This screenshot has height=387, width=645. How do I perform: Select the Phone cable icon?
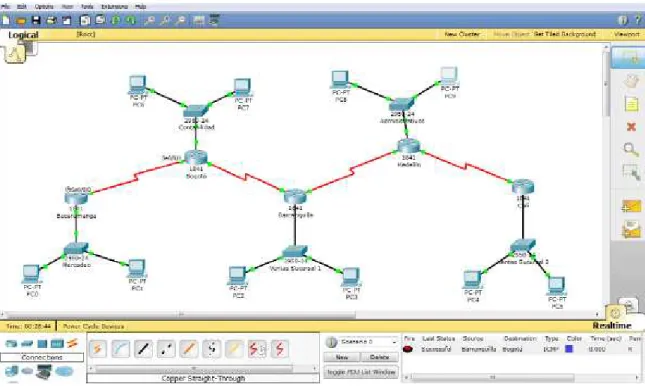[x=211, y=349]
